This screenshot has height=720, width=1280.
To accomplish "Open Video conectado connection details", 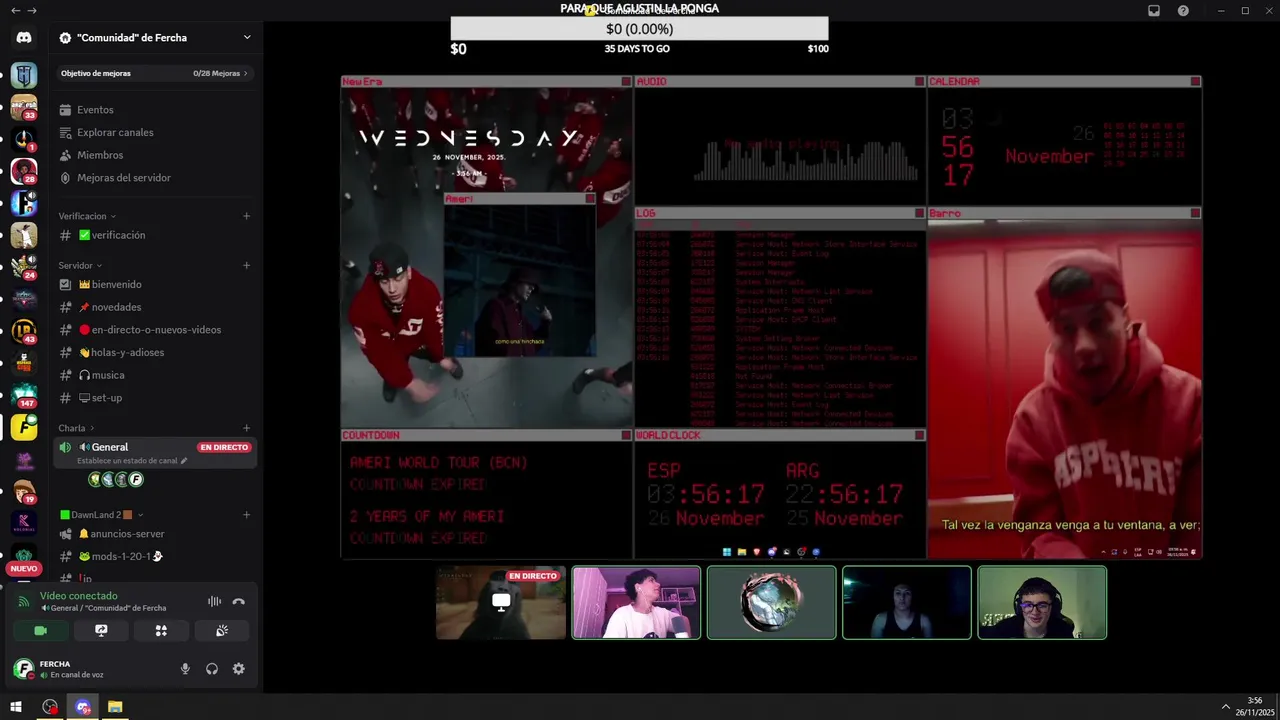I will pos(79,596).
